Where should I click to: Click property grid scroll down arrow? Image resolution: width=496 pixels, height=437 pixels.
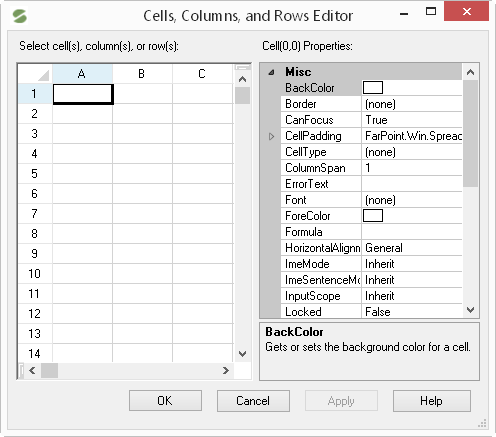pyautogui.click(x=470, y=310)
